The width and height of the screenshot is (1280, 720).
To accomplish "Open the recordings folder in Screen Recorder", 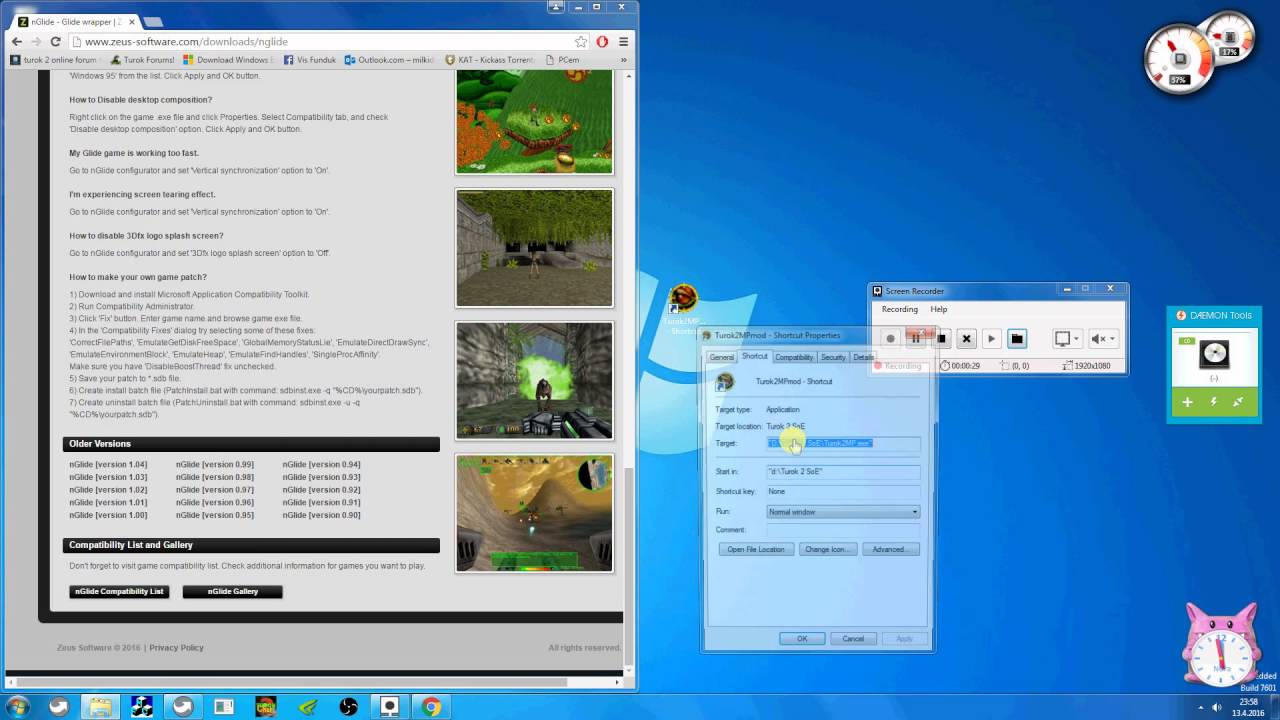I will pos(1017,339).
